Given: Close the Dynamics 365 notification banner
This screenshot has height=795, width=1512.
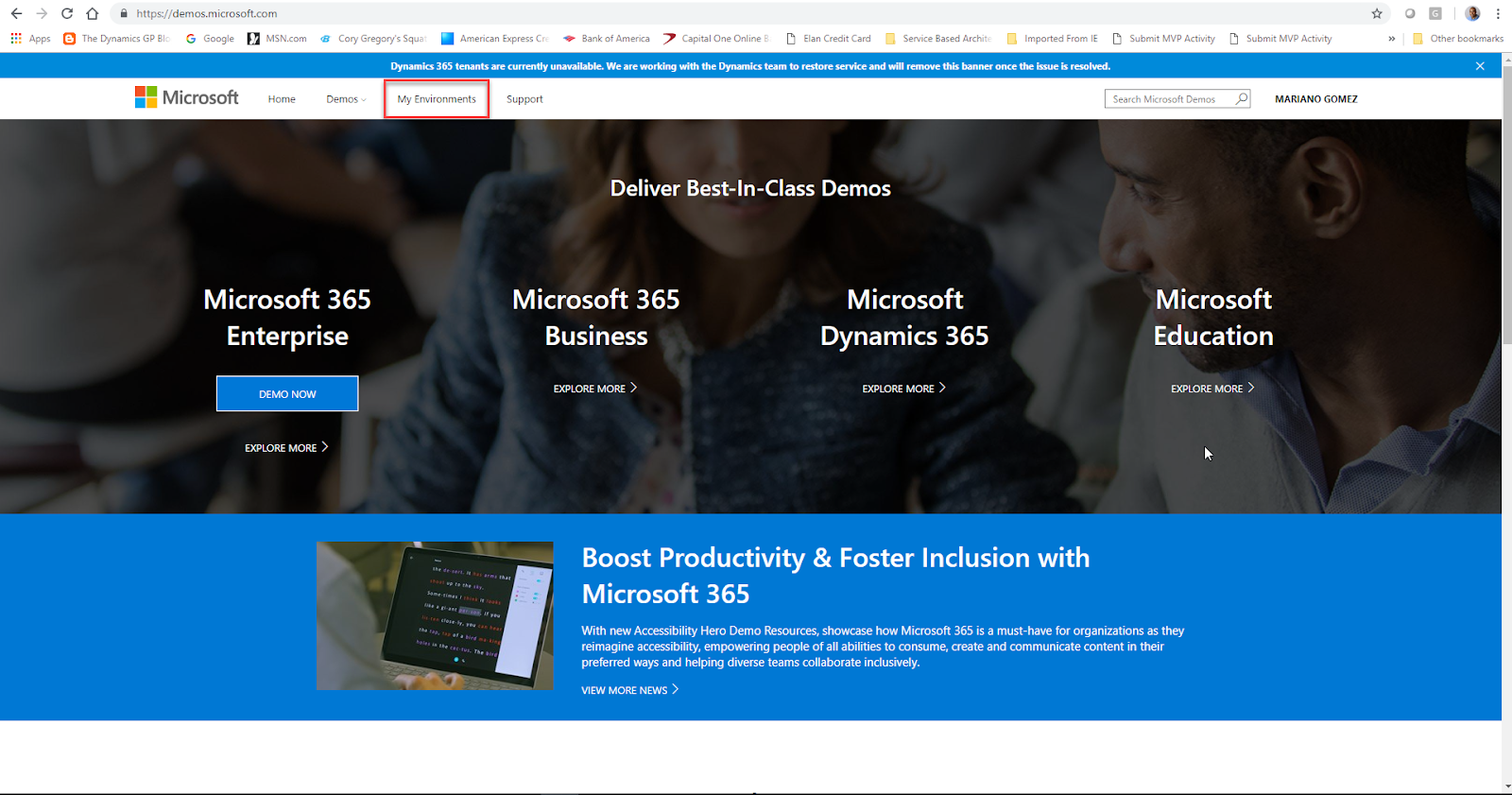Looking at the screenshot, I should (x=1480, y=66).
